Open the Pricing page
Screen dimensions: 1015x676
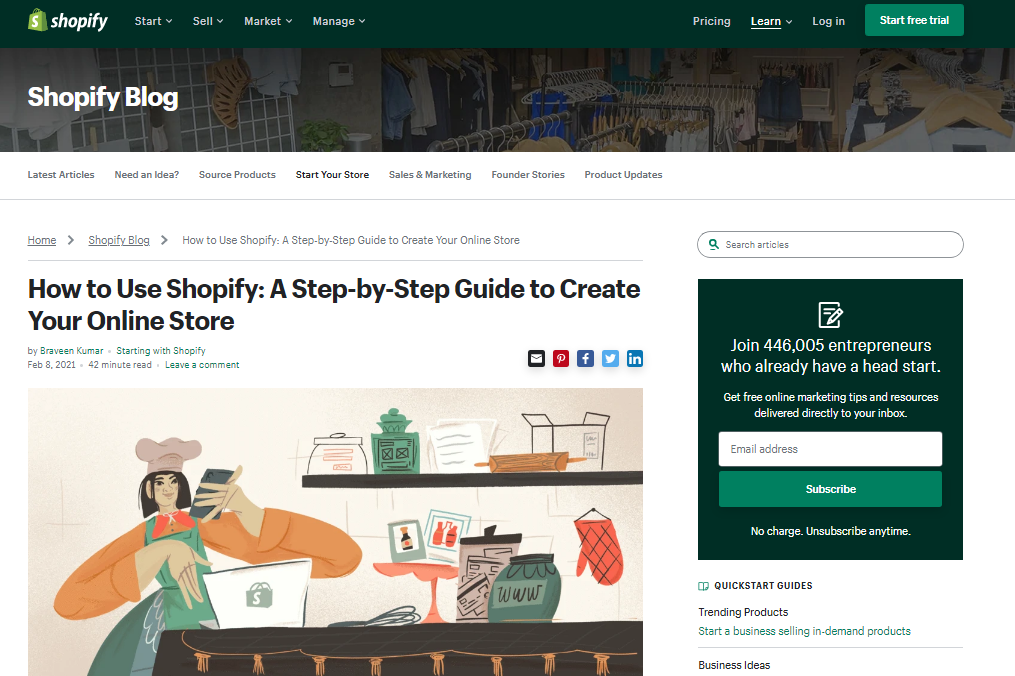(x=711, y=21)
